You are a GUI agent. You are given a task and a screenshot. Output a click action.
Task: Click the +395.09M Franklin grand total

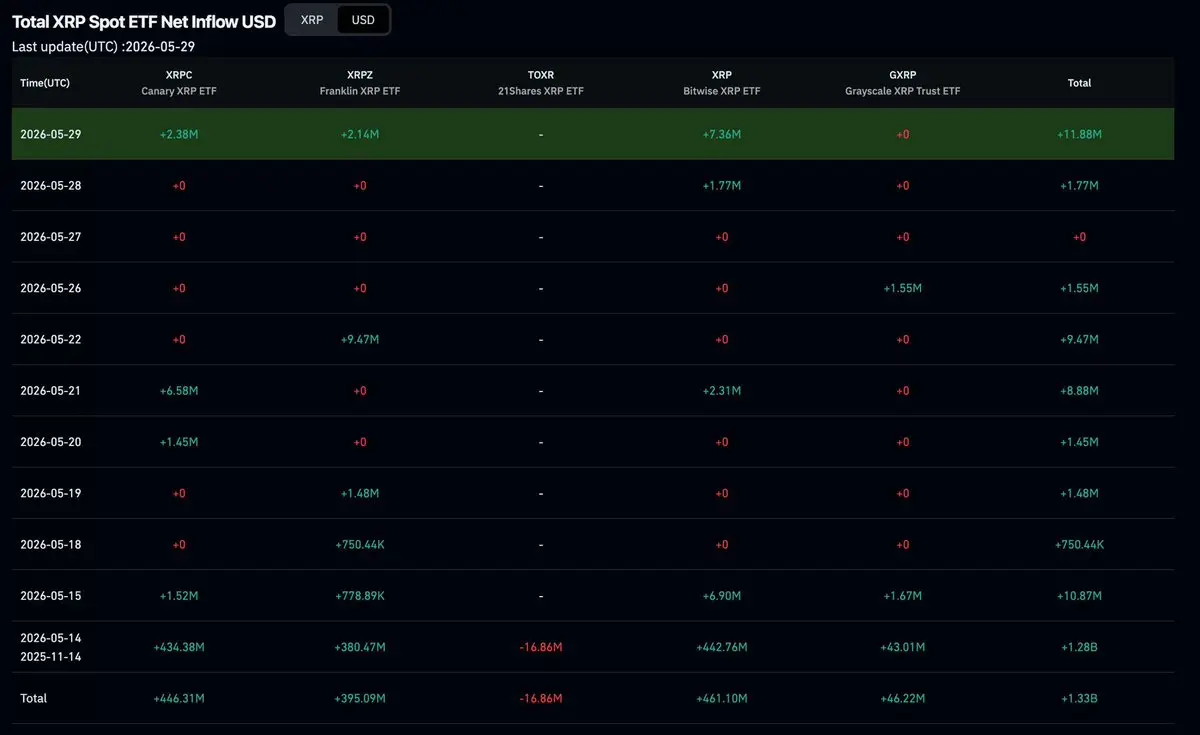click(360, 698)
